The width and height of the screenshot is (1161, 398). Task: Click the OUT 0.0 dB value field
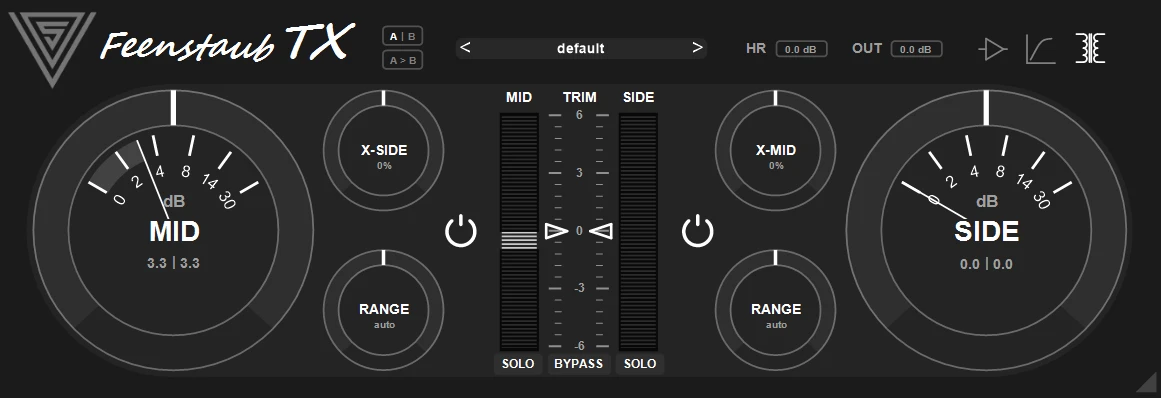point(916,50)
